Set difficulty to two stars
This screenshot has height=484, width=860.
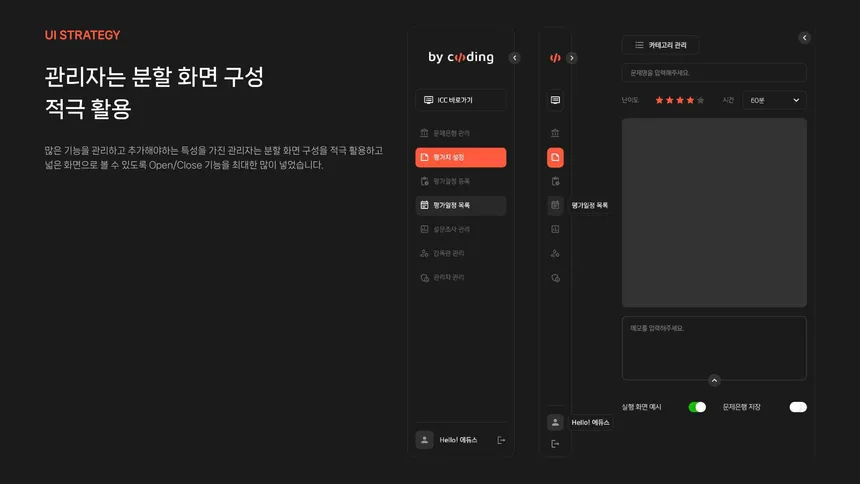670,100
